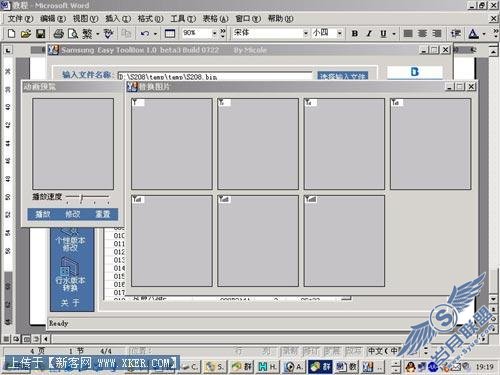The height and width of the screenshot is (375, 500).
Task: Open Print Preview in the Word toolbar
Action: pos(73,33)
